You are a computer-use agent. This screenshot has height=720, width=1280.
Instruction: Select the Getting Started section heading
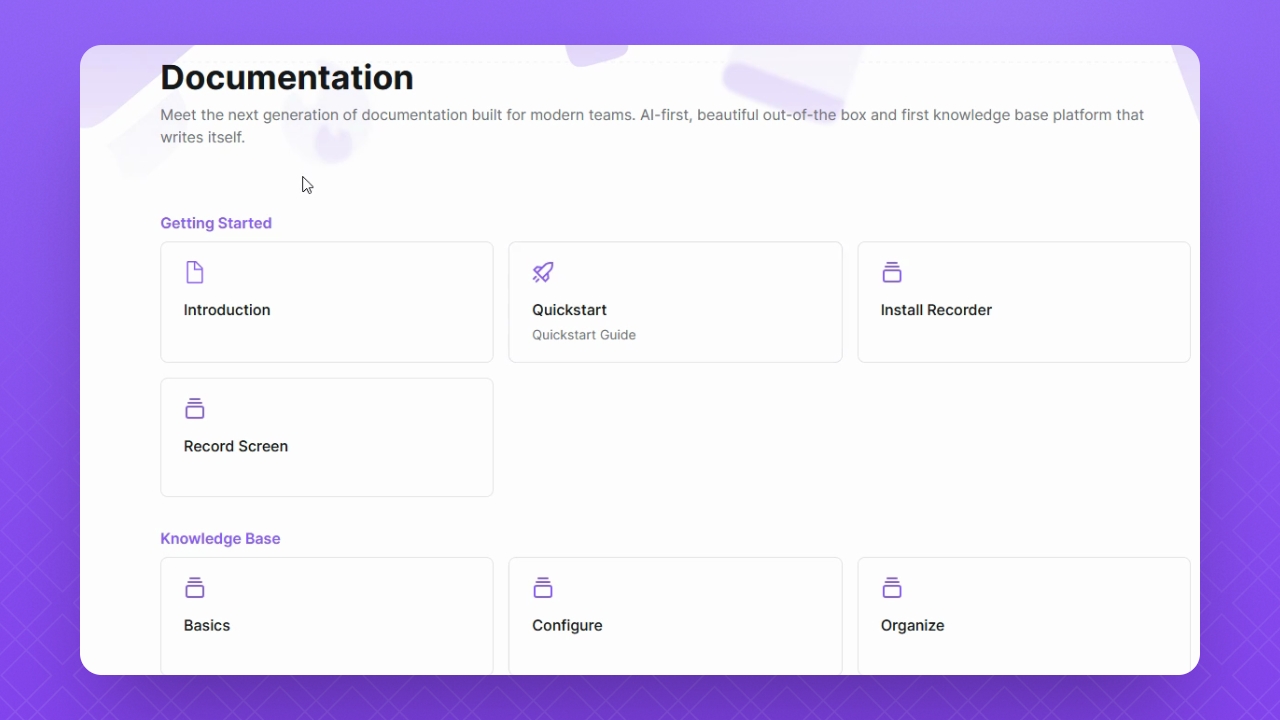216,223
